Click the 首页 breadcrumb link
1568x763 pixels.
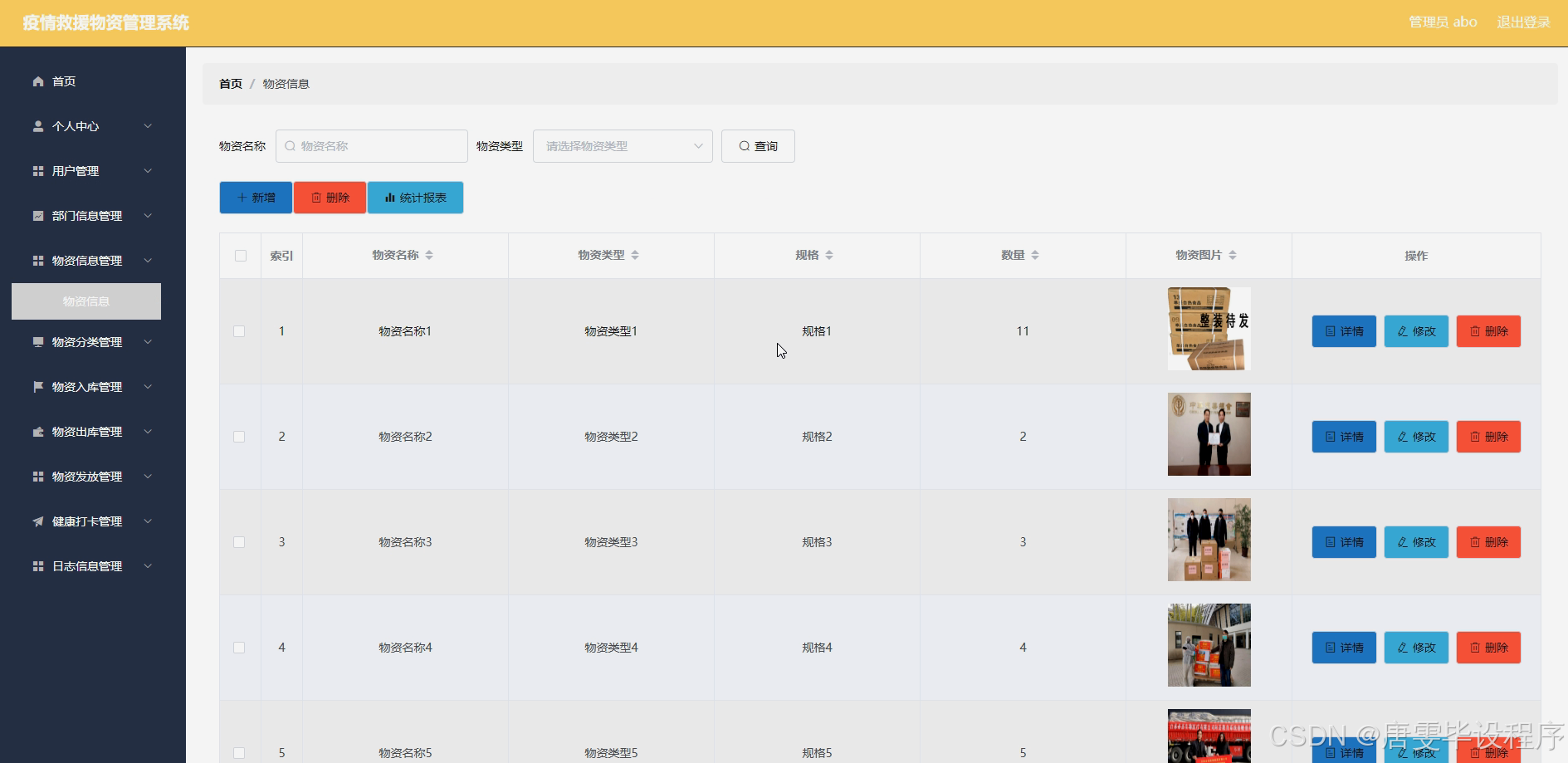pyautogui.click(x=231, y=84)
